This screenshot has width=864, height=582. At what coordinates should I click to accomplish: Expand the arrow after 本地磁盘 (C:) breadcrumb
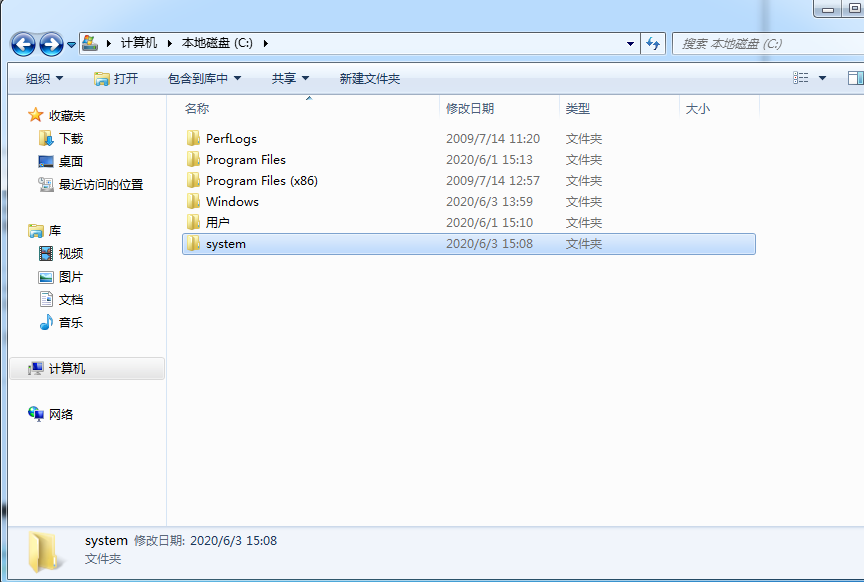266,43
